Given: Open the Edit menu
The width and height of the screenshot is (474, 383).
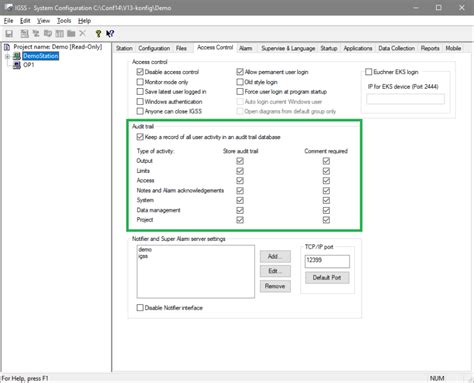Looking at the screenshot, I should pos(25,21).
